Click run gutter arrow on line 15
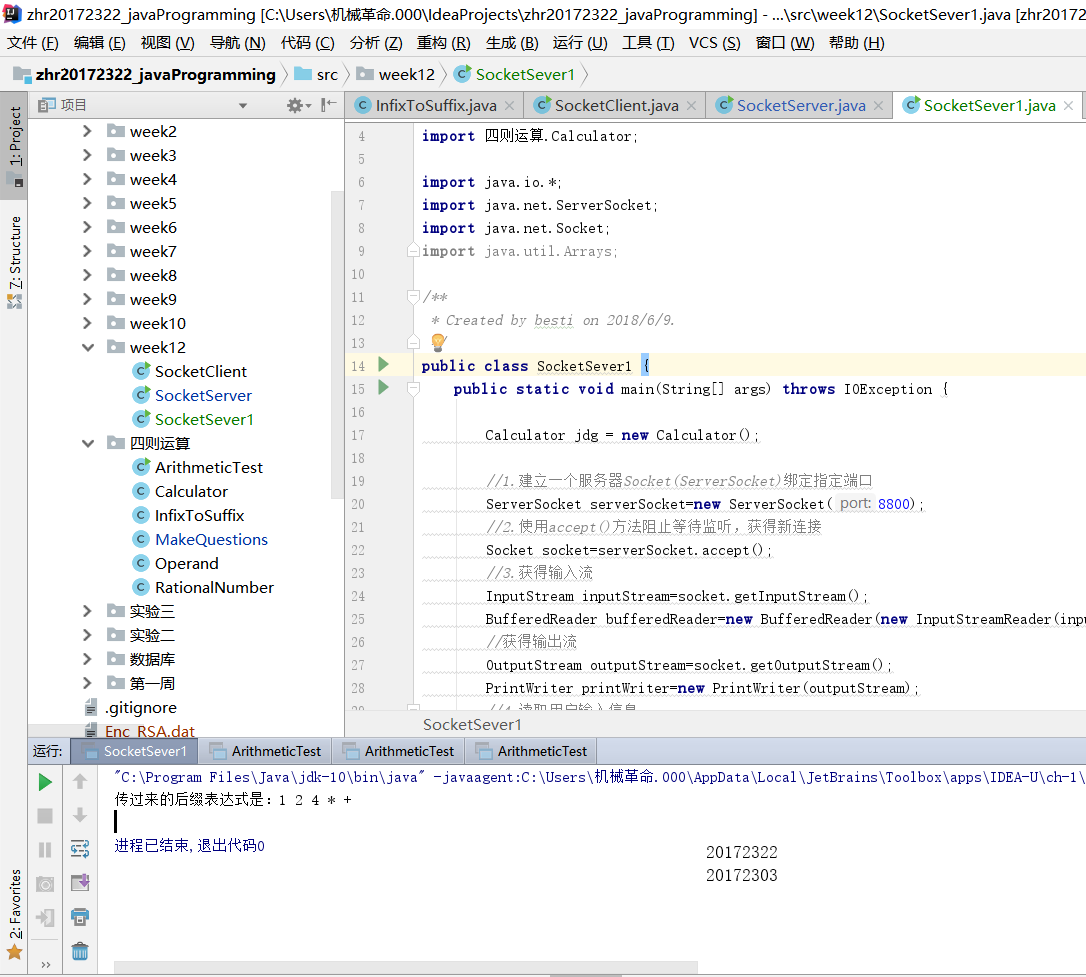1086x977 pixels. [x=383, y=387]
